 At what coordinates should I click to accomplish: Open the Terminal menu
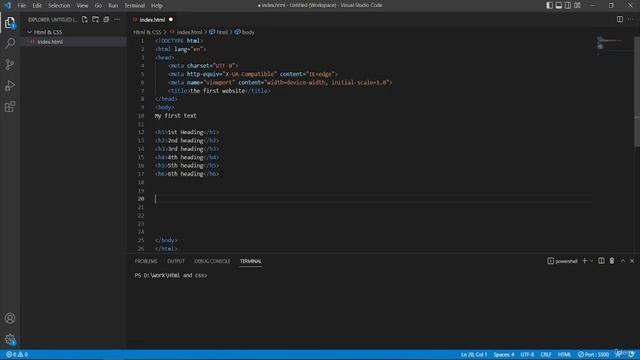(x=135, y=5)
